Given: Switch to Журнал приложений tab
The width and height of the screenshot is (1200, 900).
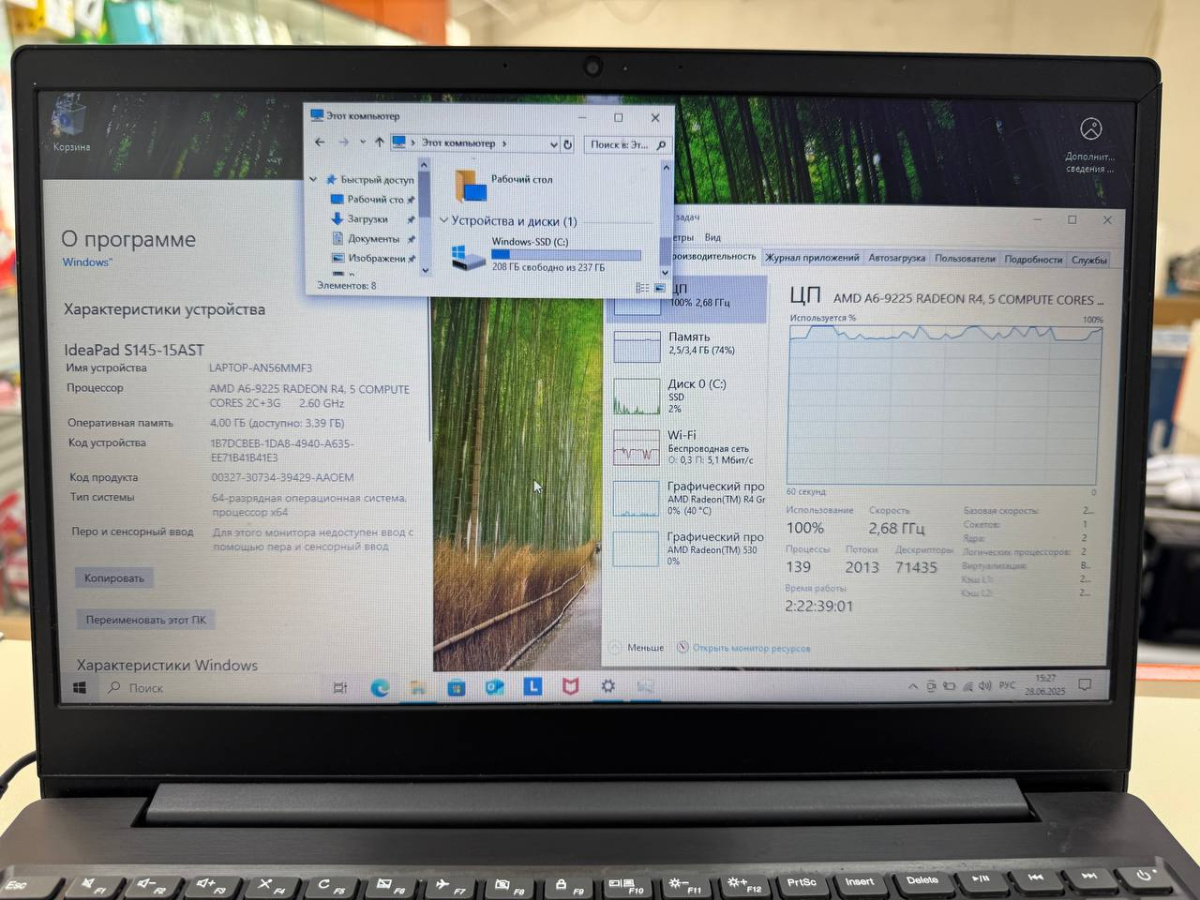Looking at the screenshot, I should (813, 258).
